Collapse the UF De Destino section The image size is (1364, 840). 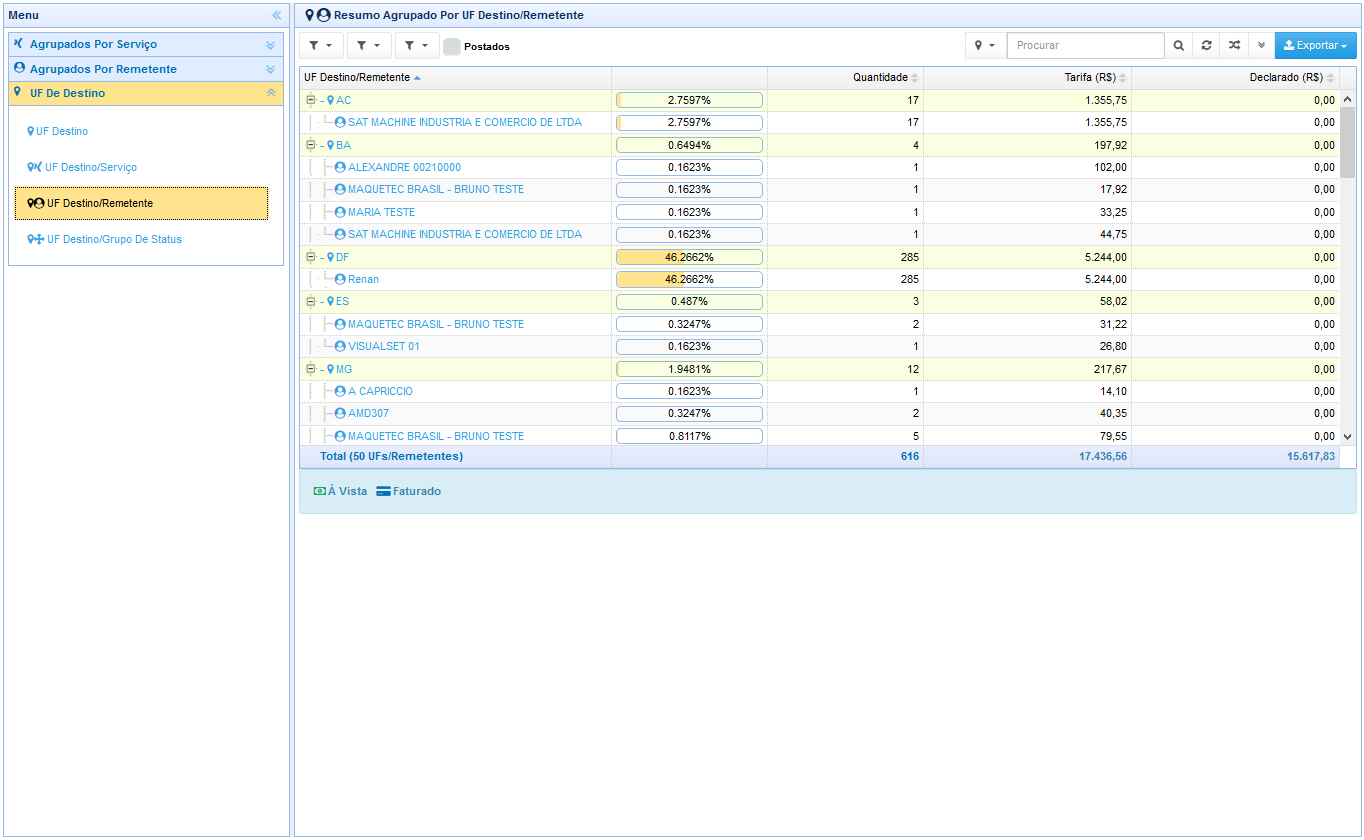pyautogui.click(x=146, y=93)
